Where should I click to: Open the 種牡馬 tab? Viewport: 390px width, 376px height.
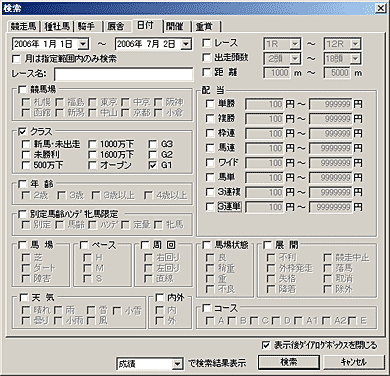point(57,26)
